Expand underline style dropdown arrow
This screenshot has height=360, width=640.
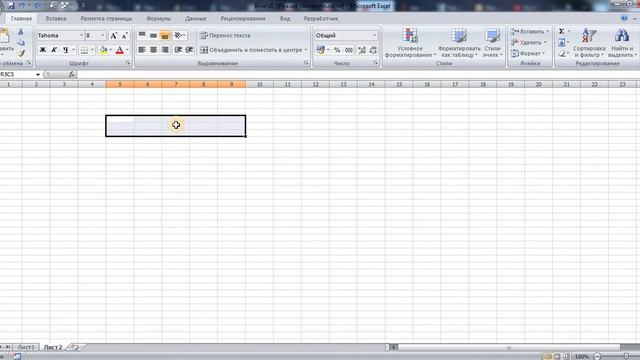click(73, 50)
